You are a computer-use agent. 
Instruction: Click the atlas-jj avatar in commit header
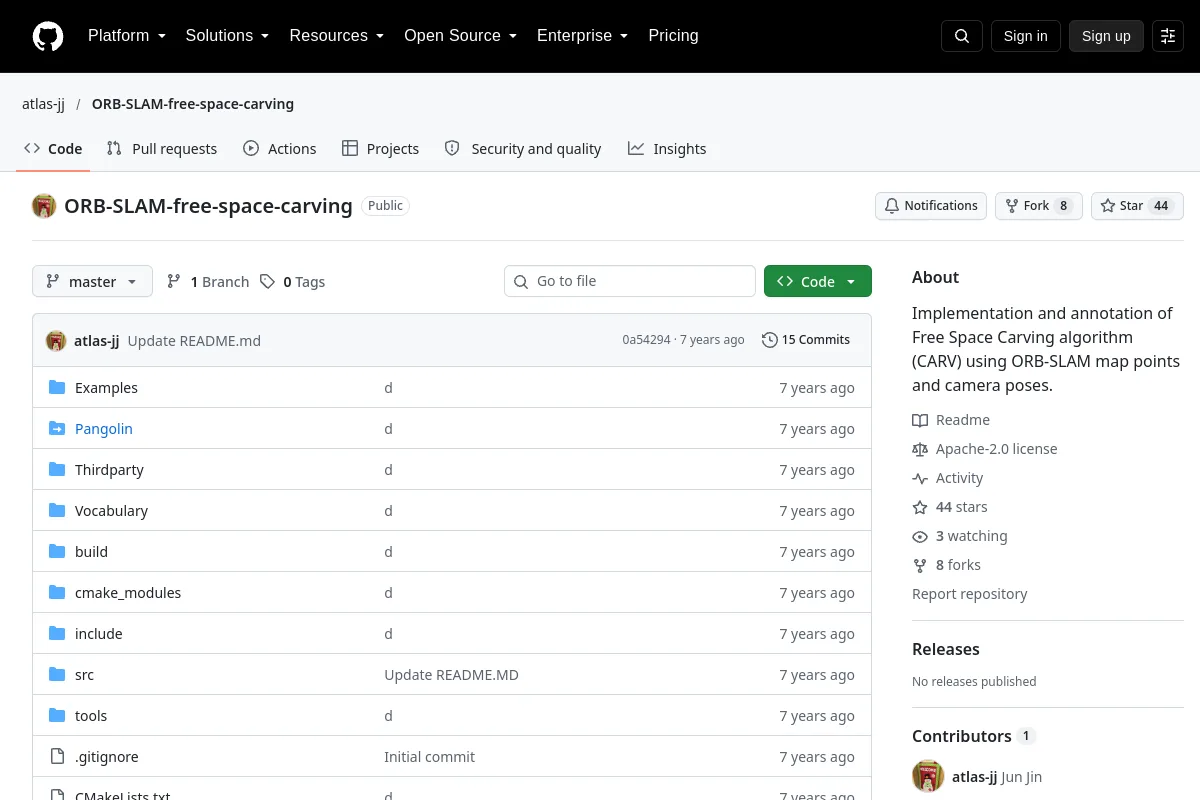click(x=56, y=341)
